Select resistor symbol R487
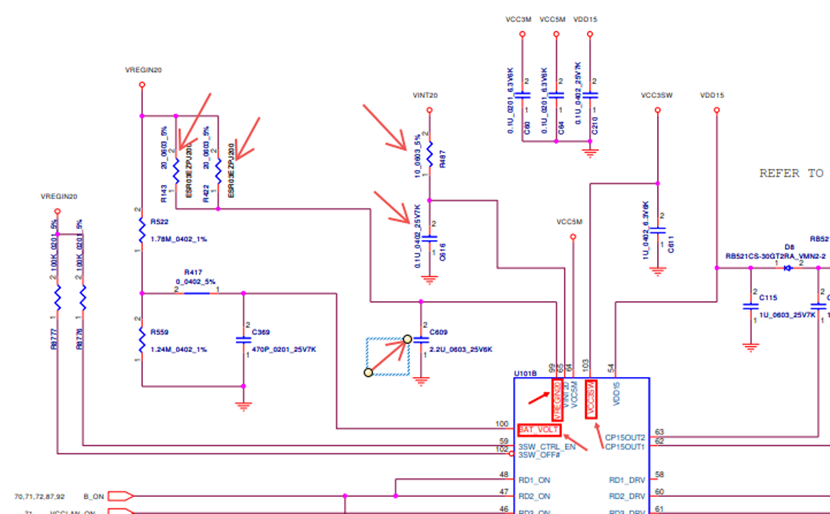Viewport: 830px width, 514px height. coord(430,156)
